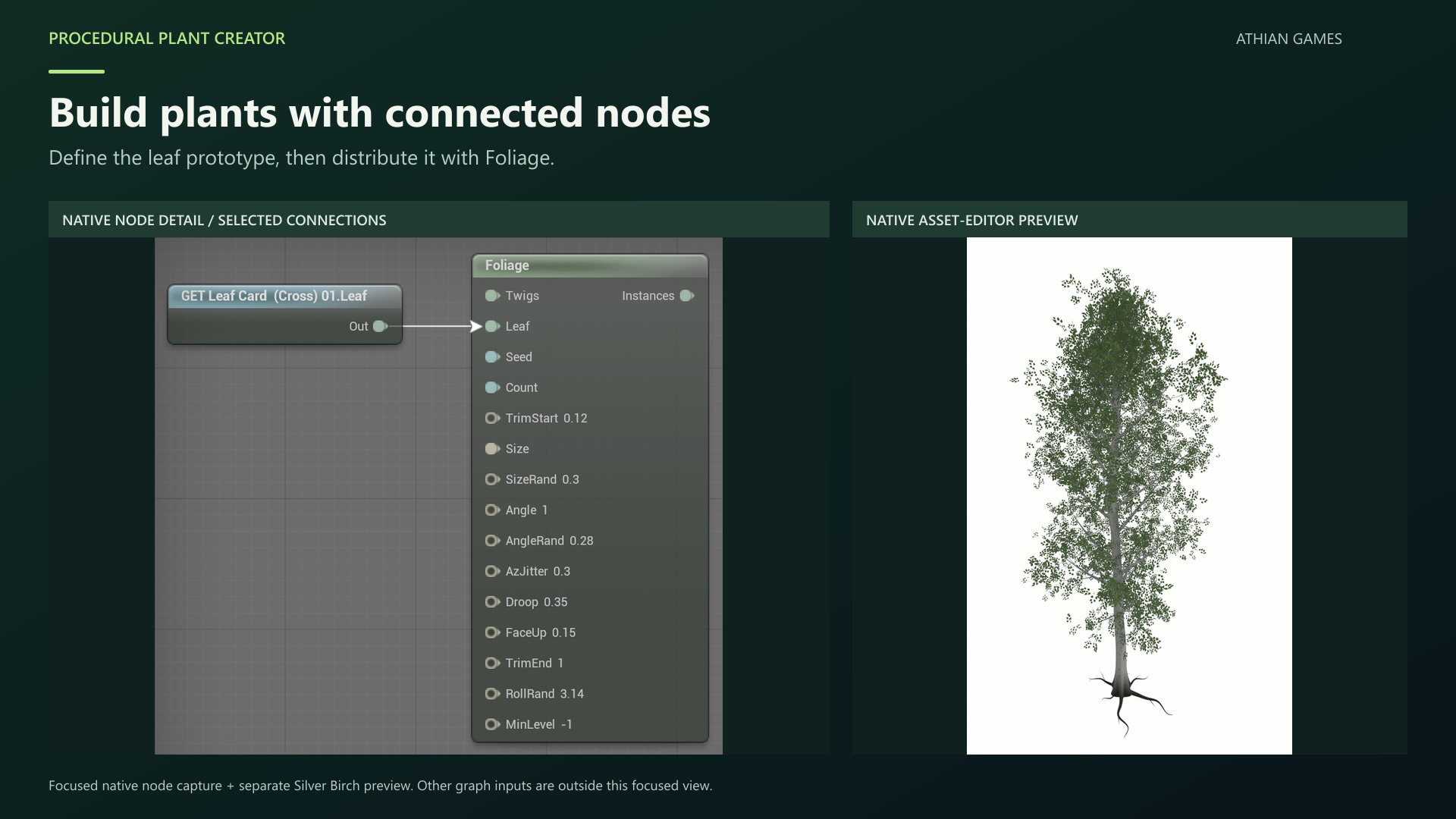Click the Size label text

pos(517,449)
